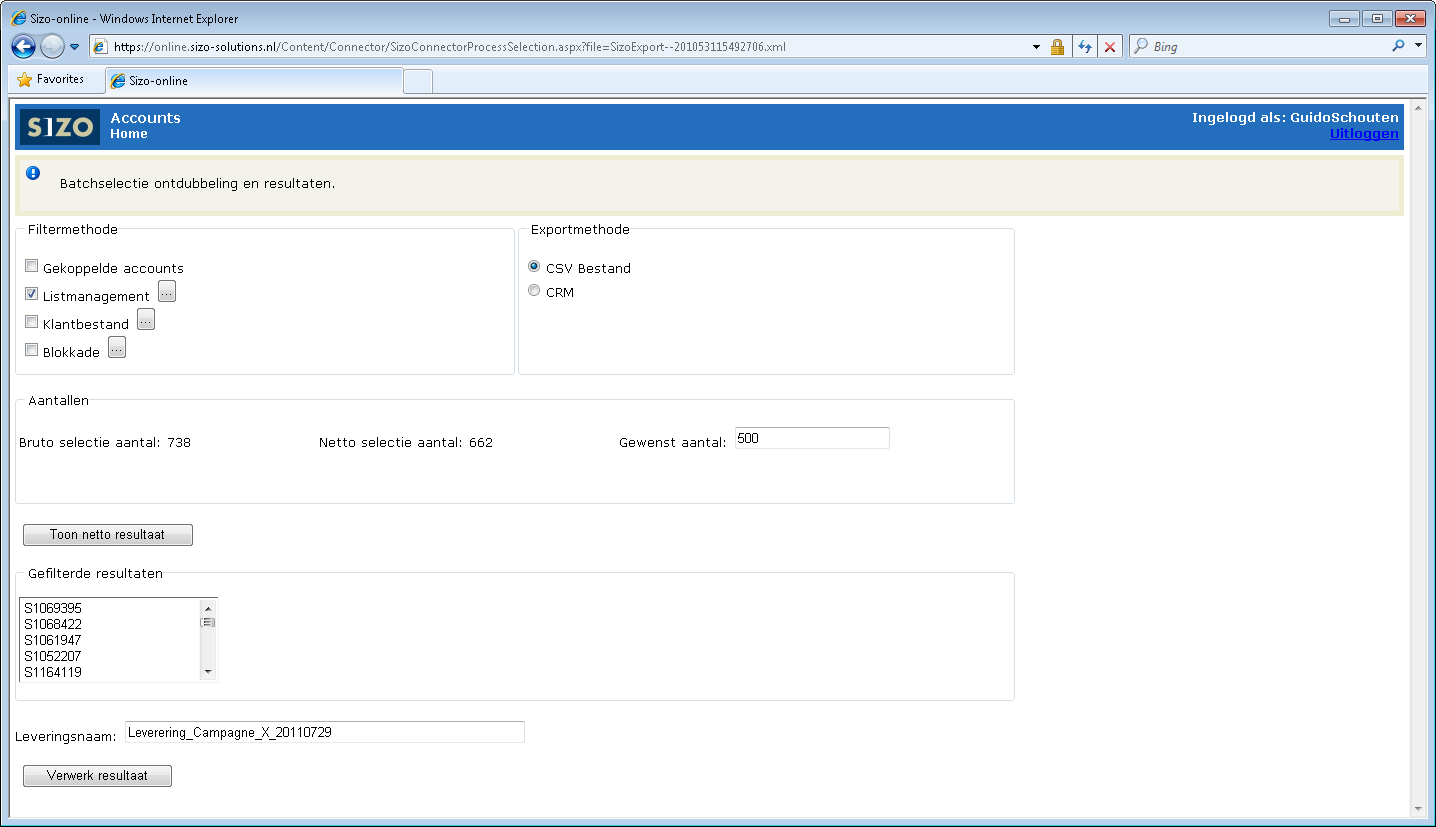Open the search provider dropdown arrow
Image resolution: width=1436 pixels, height=827 pixels.
pyautogui.click(x=1418, y=46)
